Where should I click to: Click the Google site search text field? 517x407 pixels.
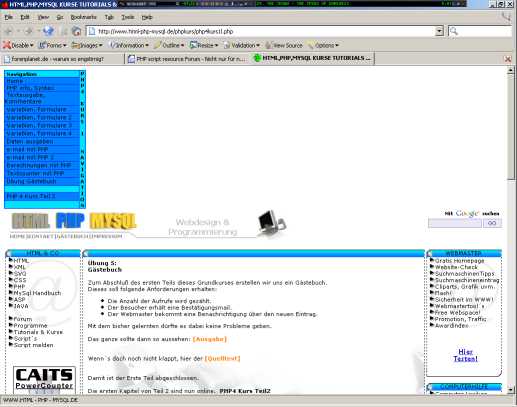click(x=455, y=223)
